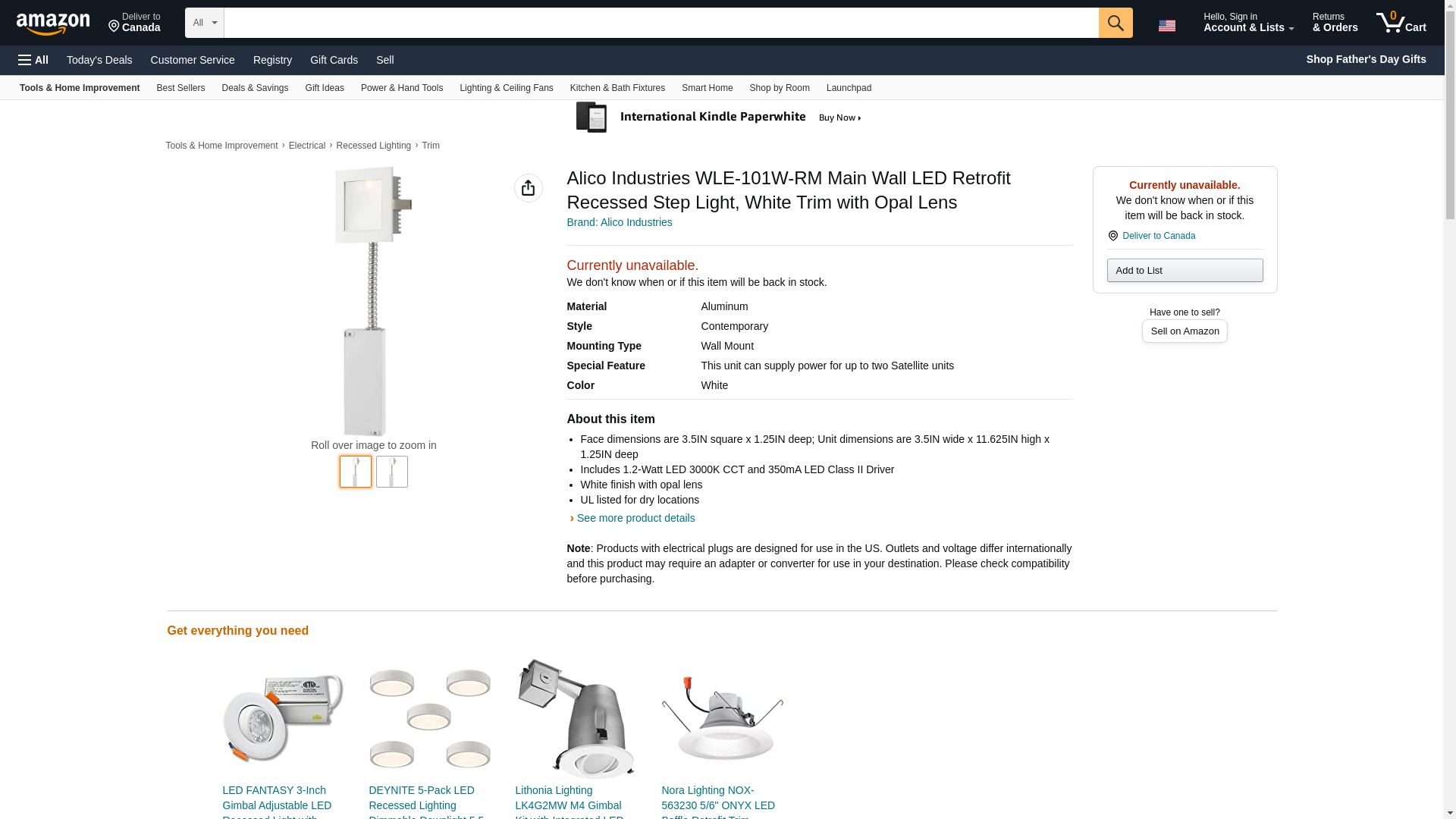Click the International Kindle Paperwhite banner
This screenshot has width=1456, height=819.
click(719, 118)
